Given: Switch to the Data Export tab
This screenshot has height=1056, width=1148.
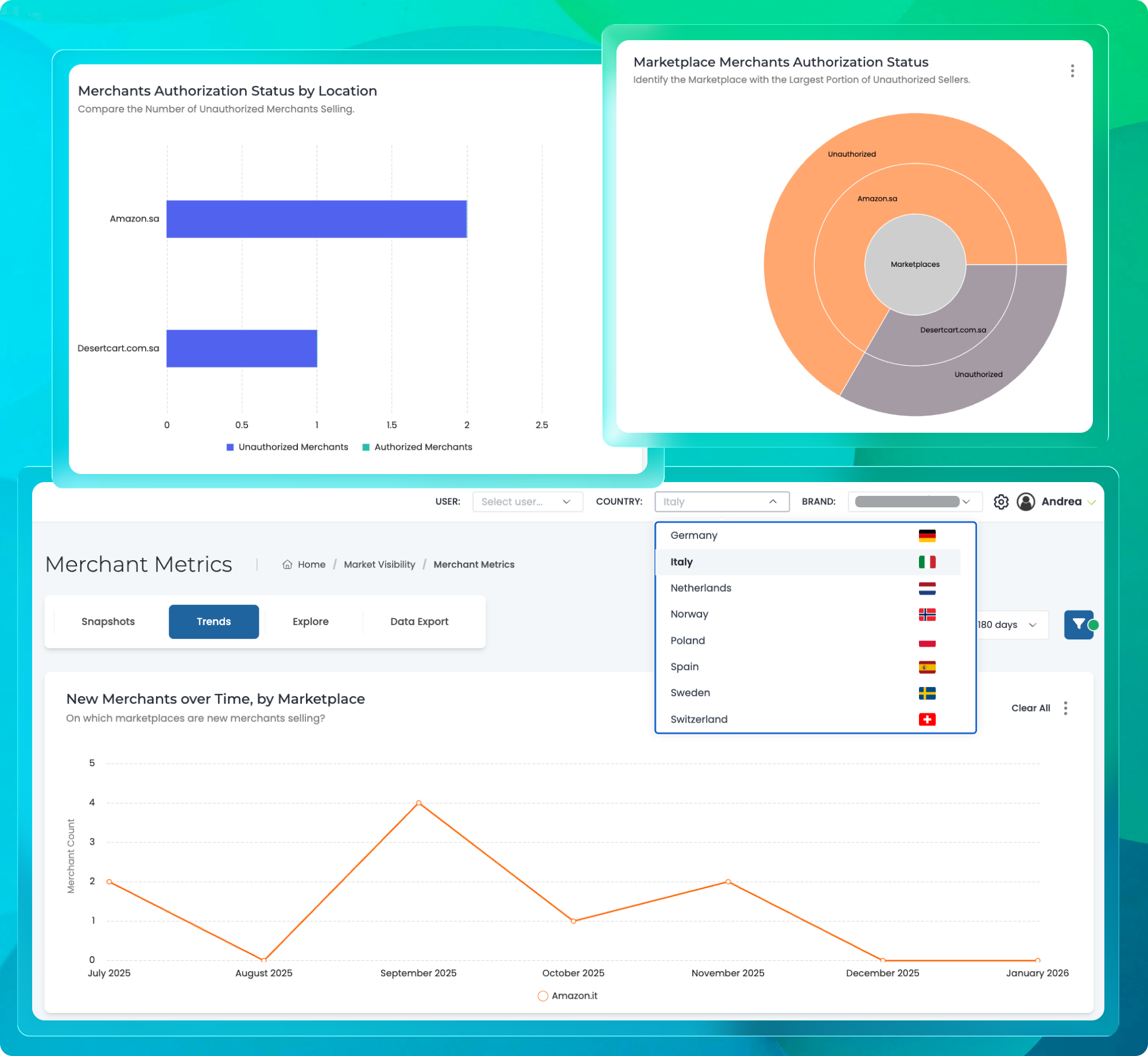Looking at the screenshot, I should coord(419,622).
